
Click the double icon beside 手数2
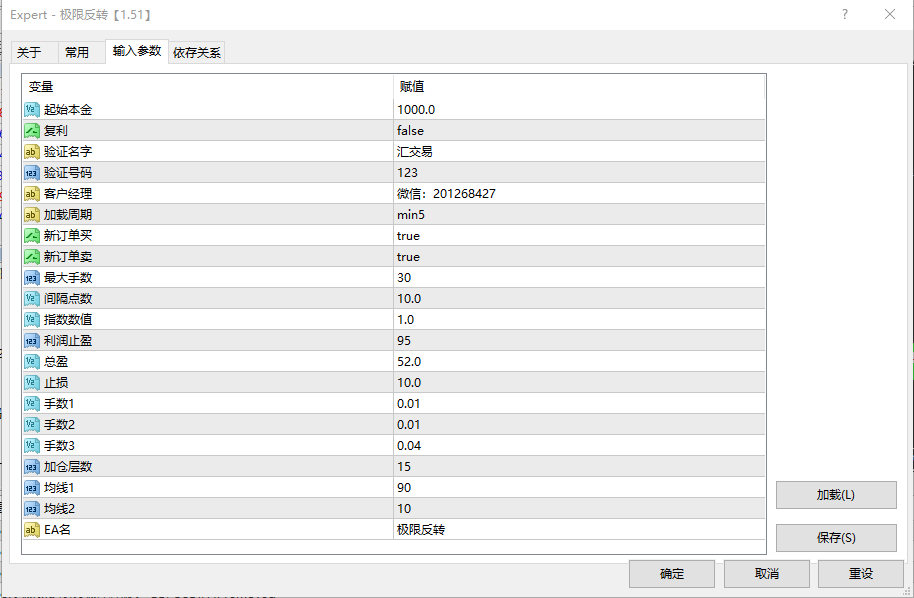coord(32,424)
